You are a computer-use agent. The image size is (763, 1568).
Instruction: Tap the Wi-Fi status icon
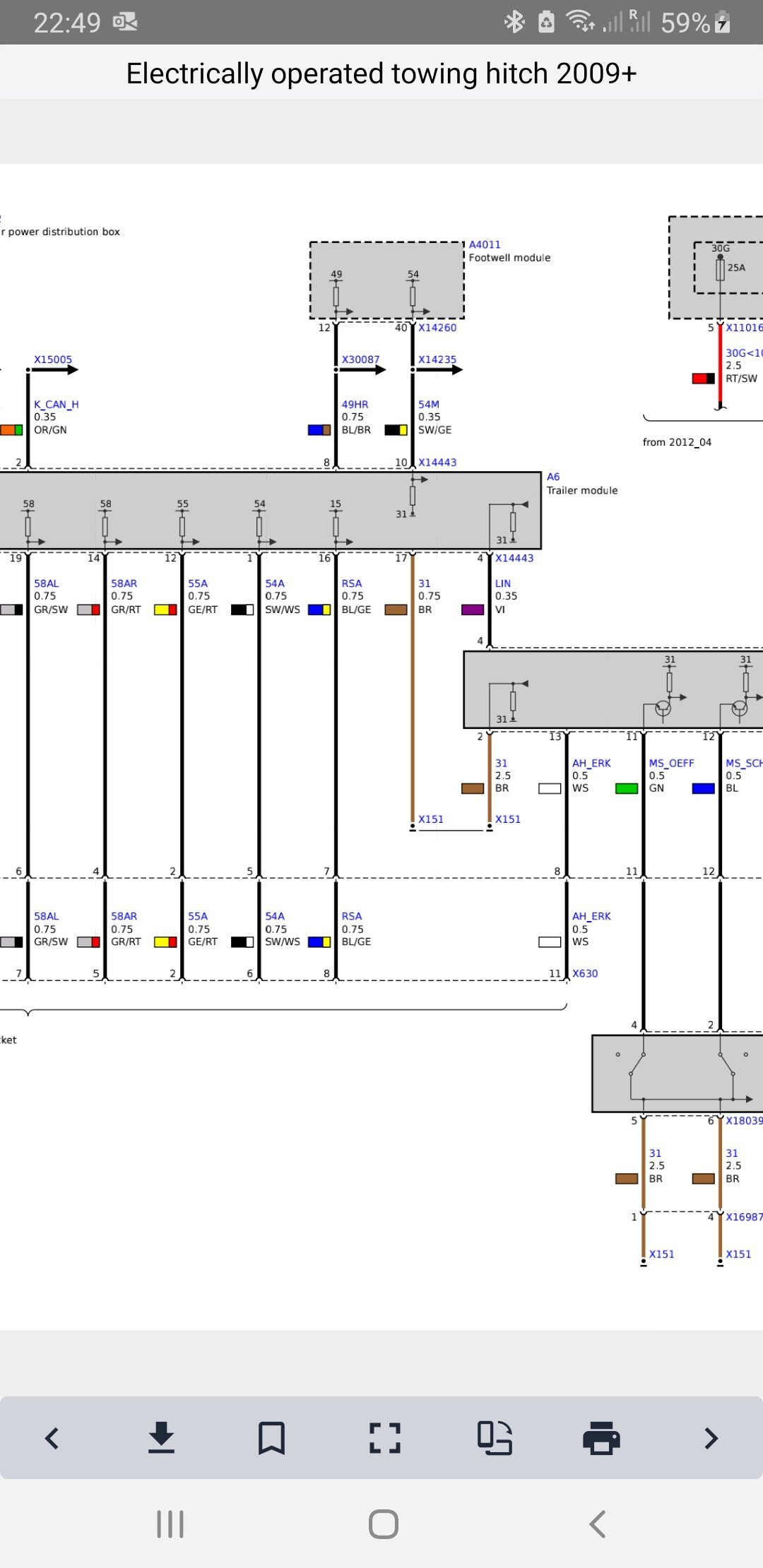(581, 22)
